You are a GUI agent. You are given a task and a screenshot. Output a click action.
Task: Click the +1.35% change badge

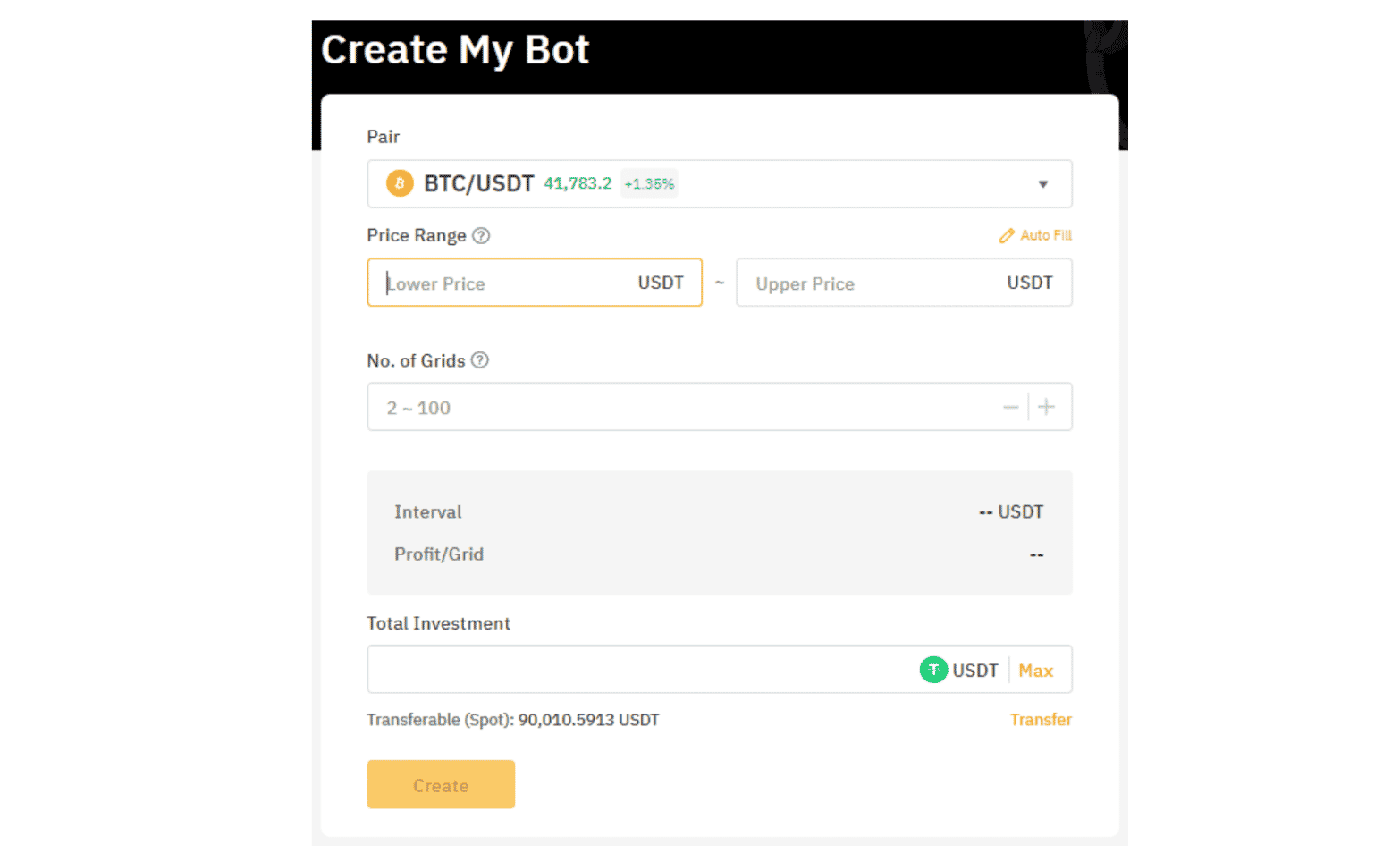[x=649, y=183]
